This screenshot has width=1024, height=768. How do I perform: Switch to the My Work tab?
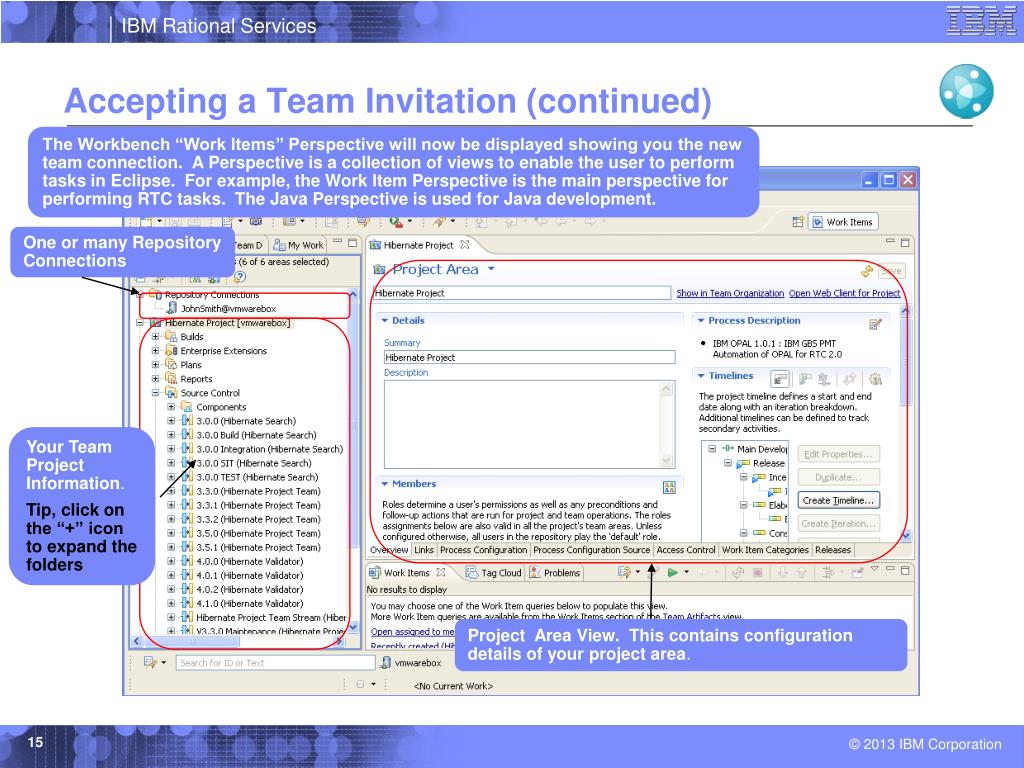tap(298, 245)
